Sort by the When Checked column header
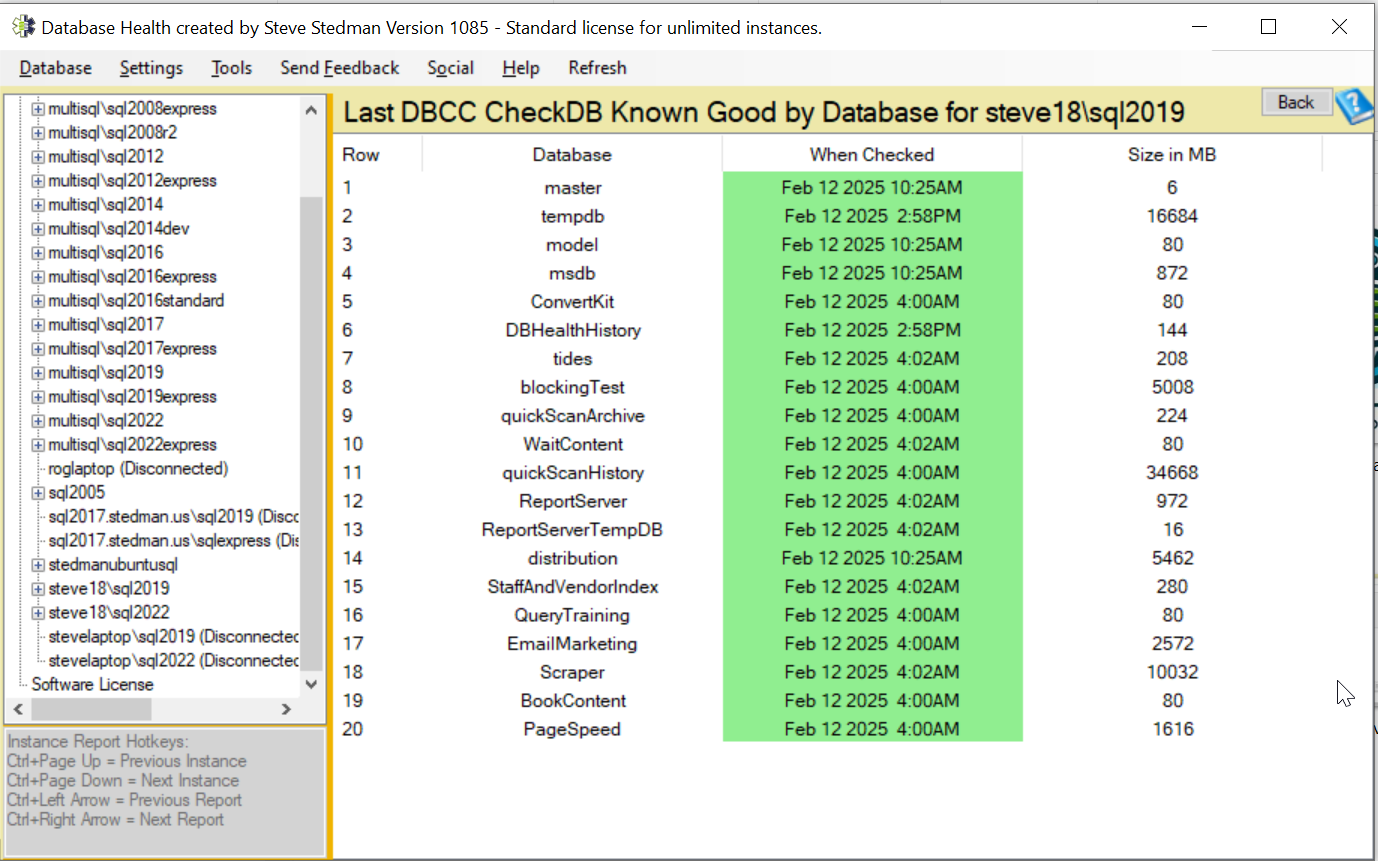Viewport: 1378px width, 861px height. point(872,155)
